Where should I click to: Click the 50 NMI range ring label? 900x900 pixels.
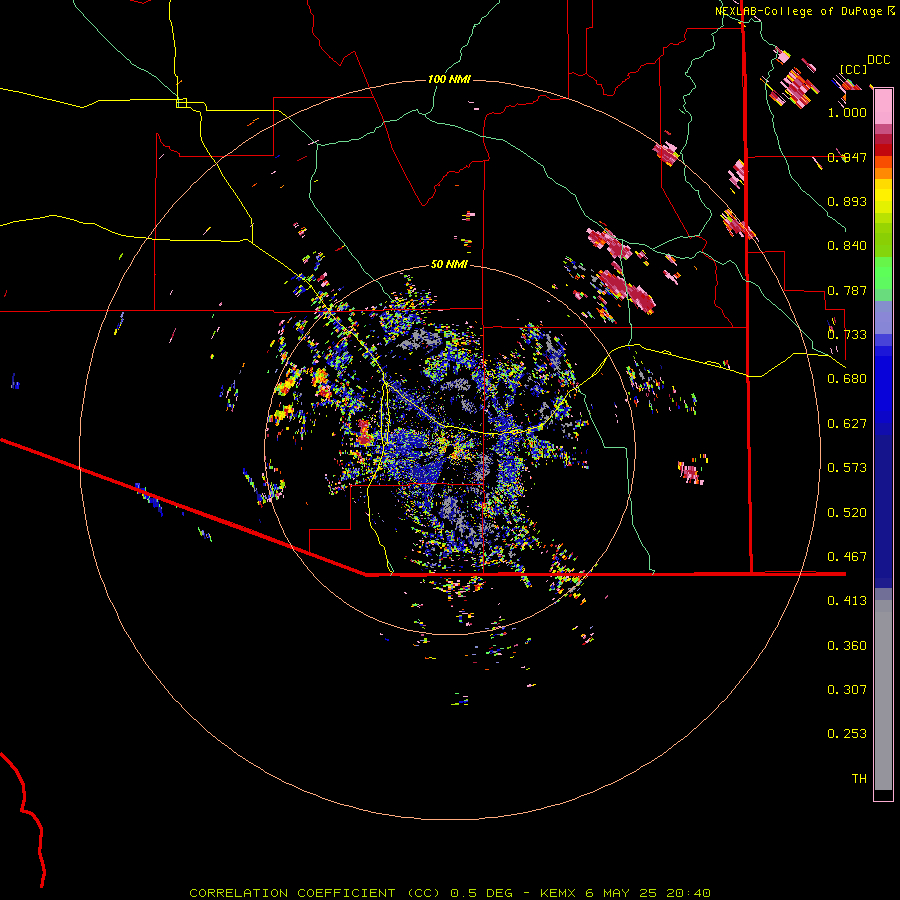(x=449, y=264)
